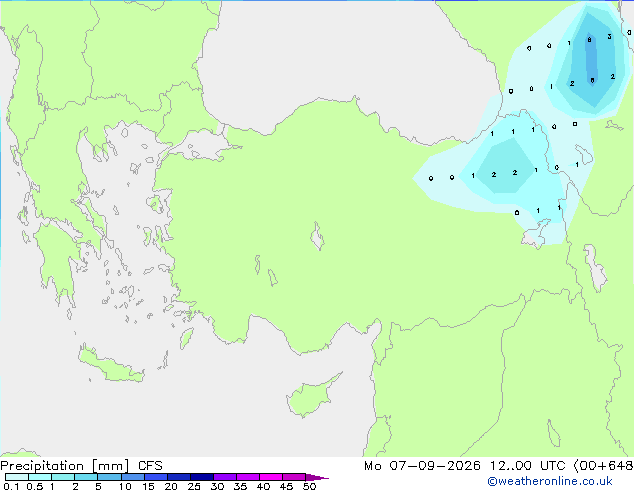Click the '(00+648' forecast offset text
This screenshot has width=634, height=490.
coord(603,466)
